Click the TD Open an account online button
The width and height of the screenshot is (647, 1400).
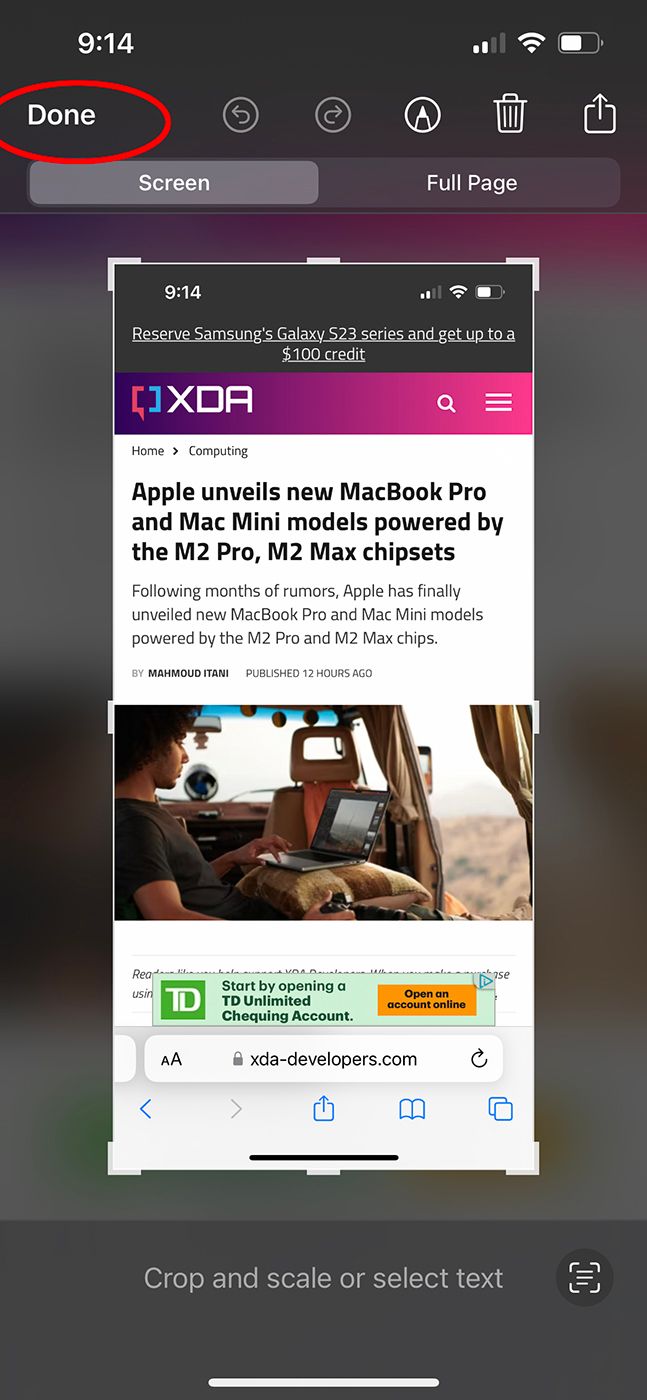pos(427,999)
